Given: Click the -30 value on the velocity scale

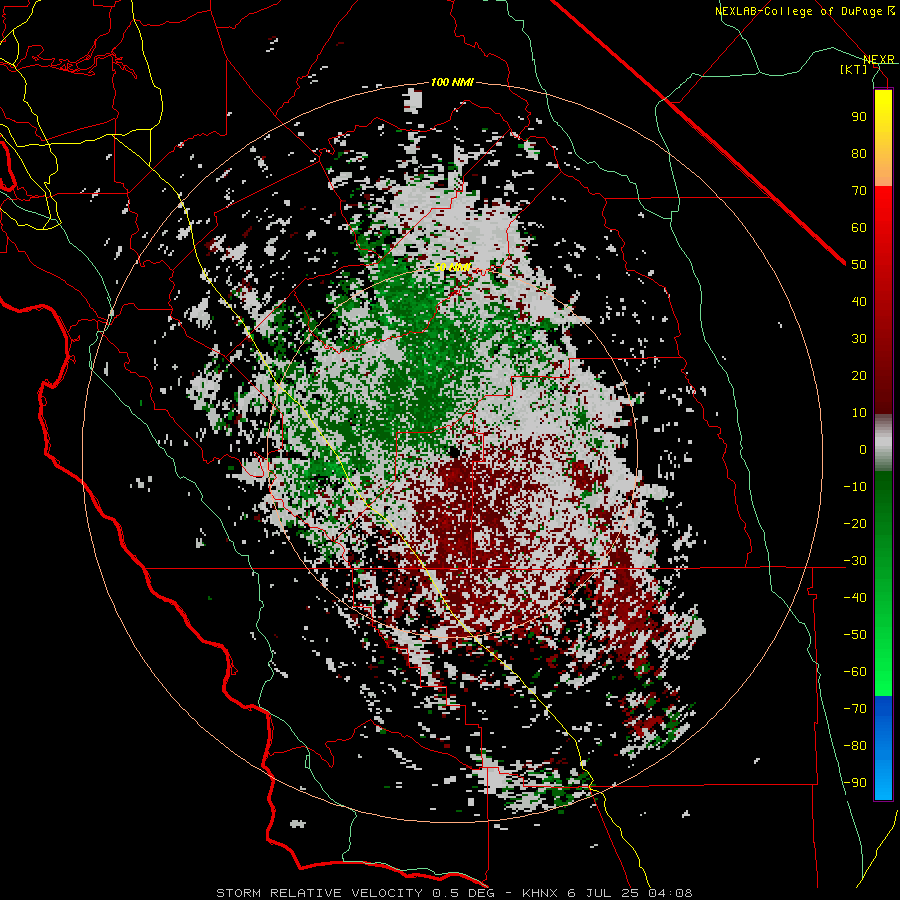Looking at the screenshot, I should coord(855,561).
